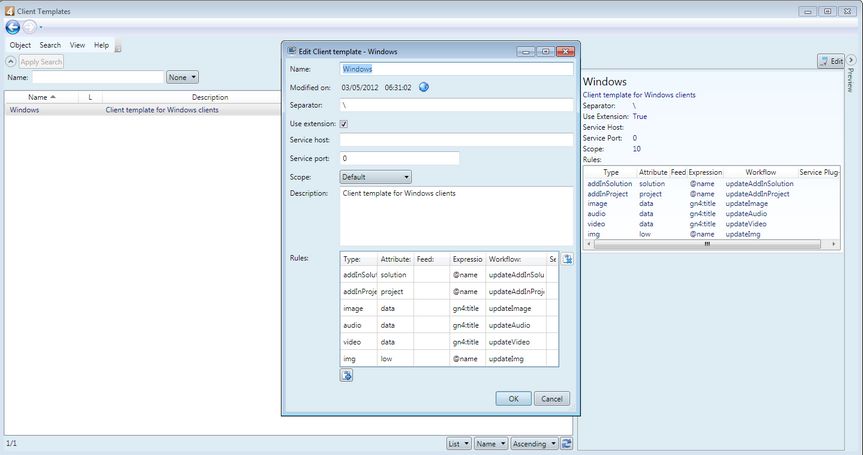
Task: Click the globe icon beside Modified on
Action: 424,87
